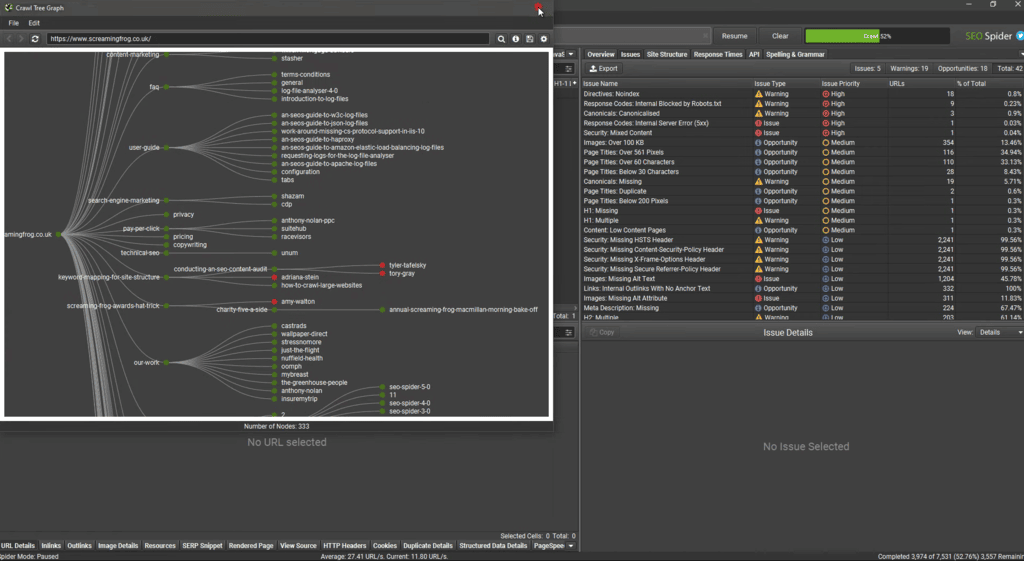The width and height of the screenshot is (1024, 561).
Task: Open the Rendered Page bottom tab
Action: pyautogui.click(x=251, y=545)
